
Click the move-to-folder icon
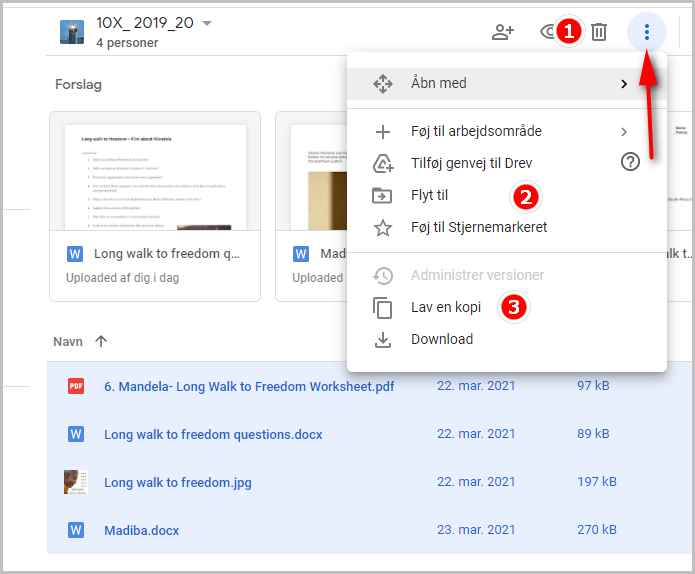382,195
